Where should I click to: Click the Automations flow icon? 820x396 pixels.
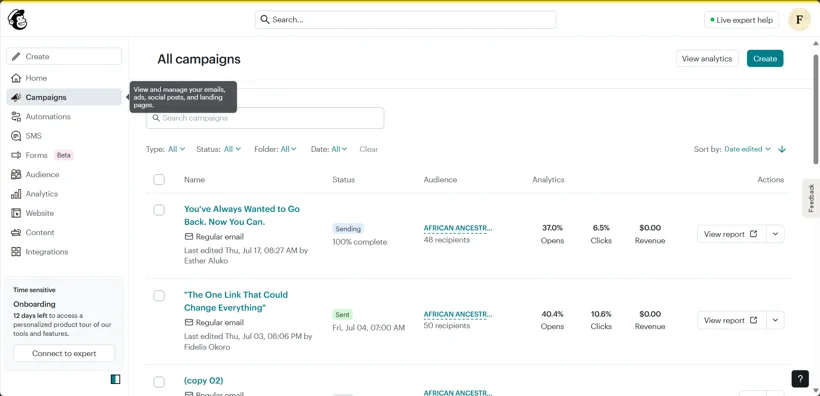[x=16, y=117]
